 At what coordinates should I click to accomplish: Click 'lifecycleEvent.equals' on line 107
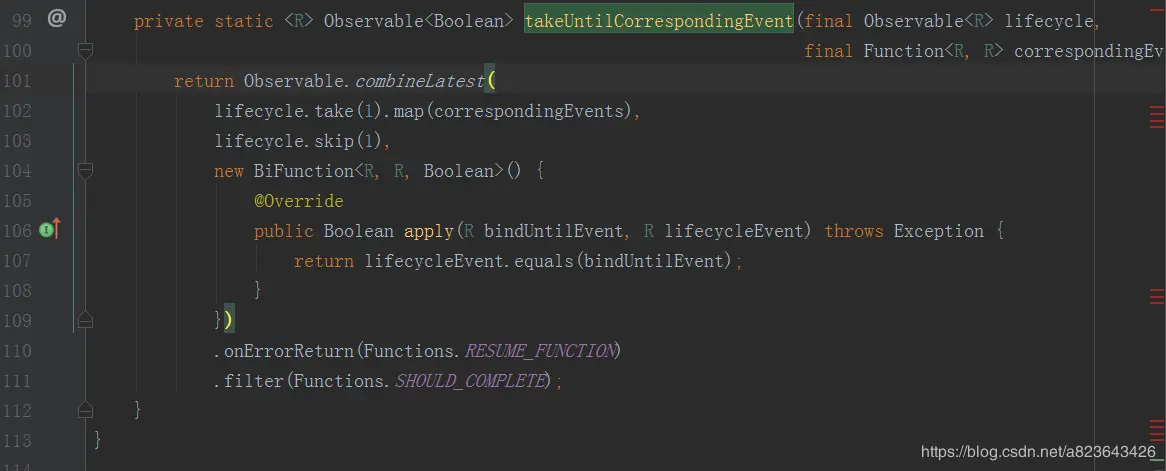click(x=469, y=261)
